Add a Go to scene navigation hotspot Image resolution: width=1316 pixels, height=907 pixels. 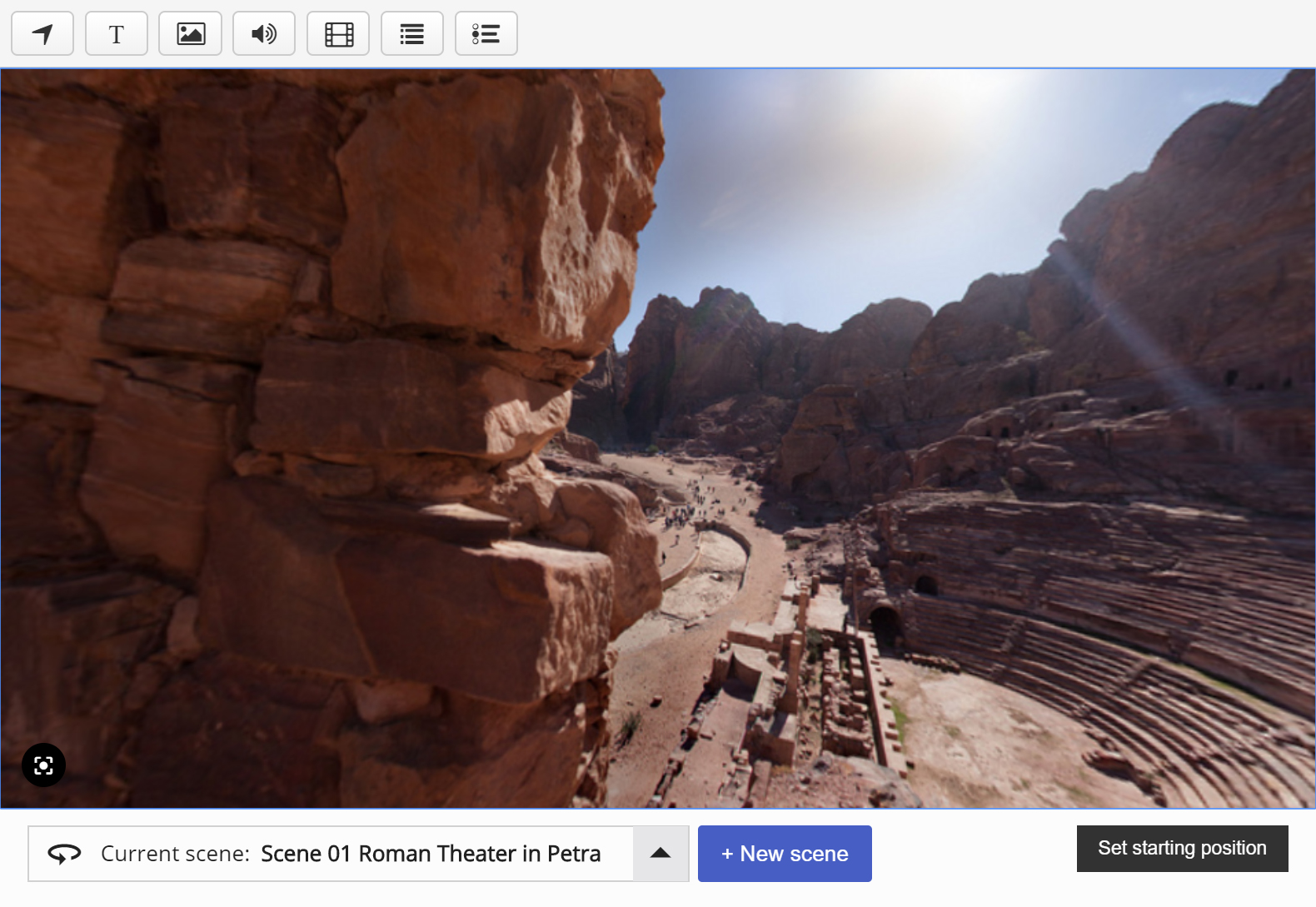[x=42, y=33]
